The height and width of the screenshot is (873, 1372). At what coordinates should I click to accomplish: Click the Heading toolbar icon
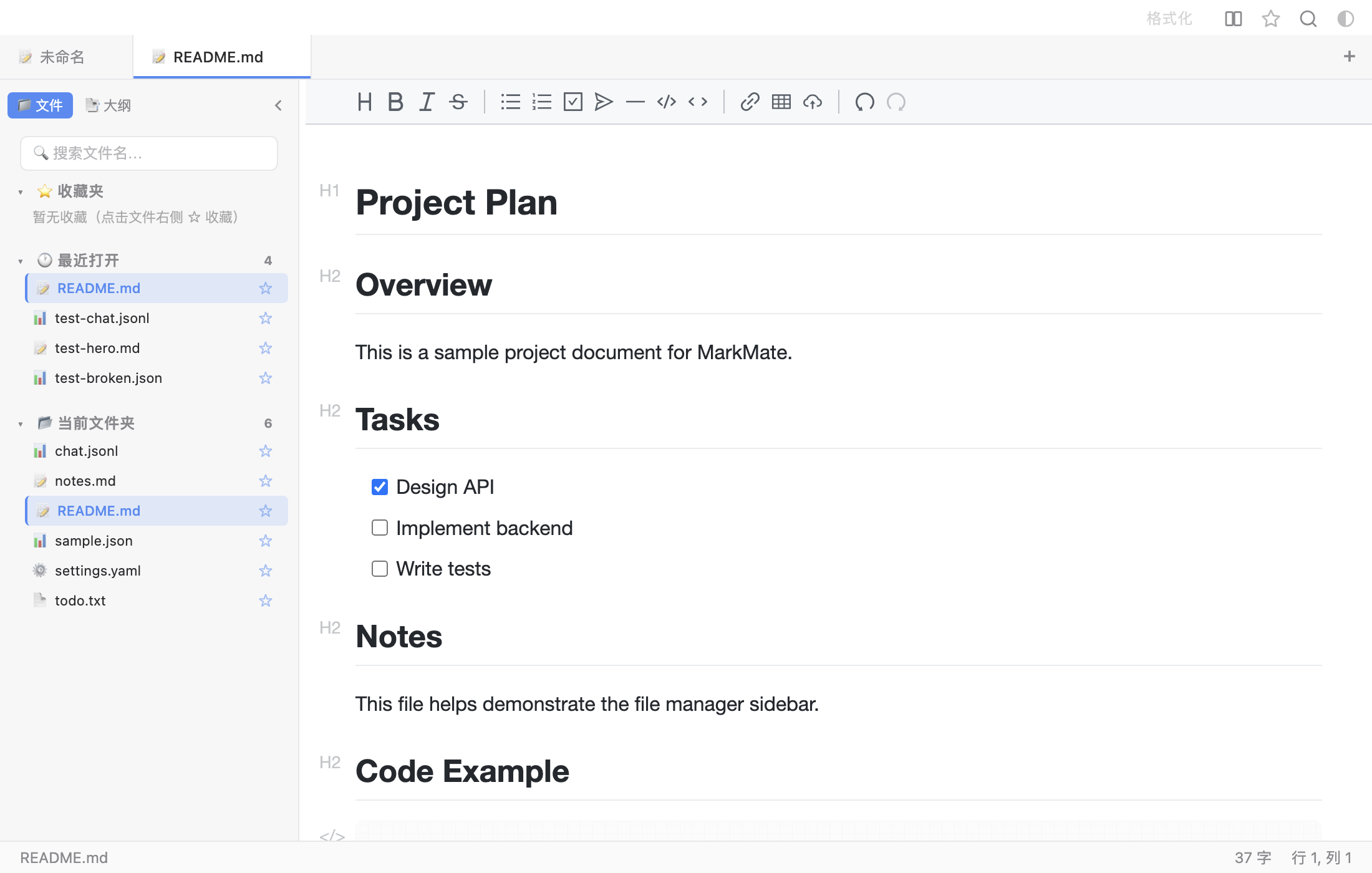click(365, 102)
